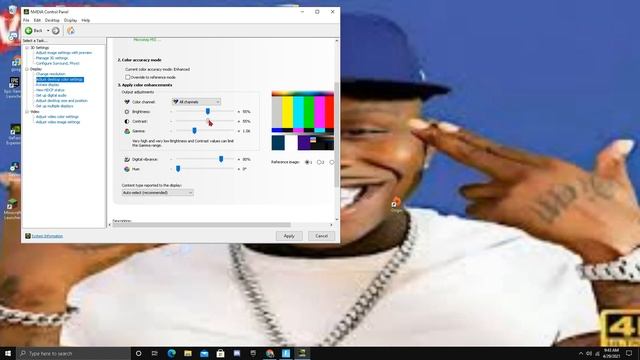Click the vertical scrollbar in settings pane
This screenshot has height=360, width=640.
[x=337, y=135]
